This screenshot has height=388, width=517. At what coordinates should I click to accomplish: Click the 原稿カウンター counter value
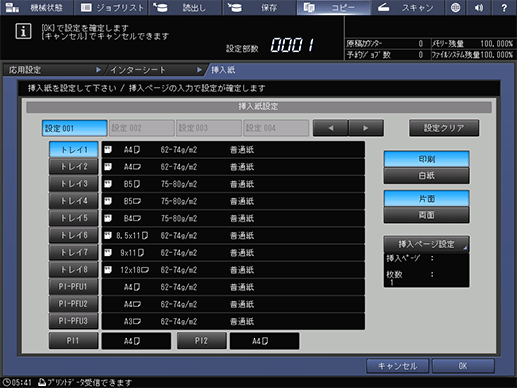421,44
